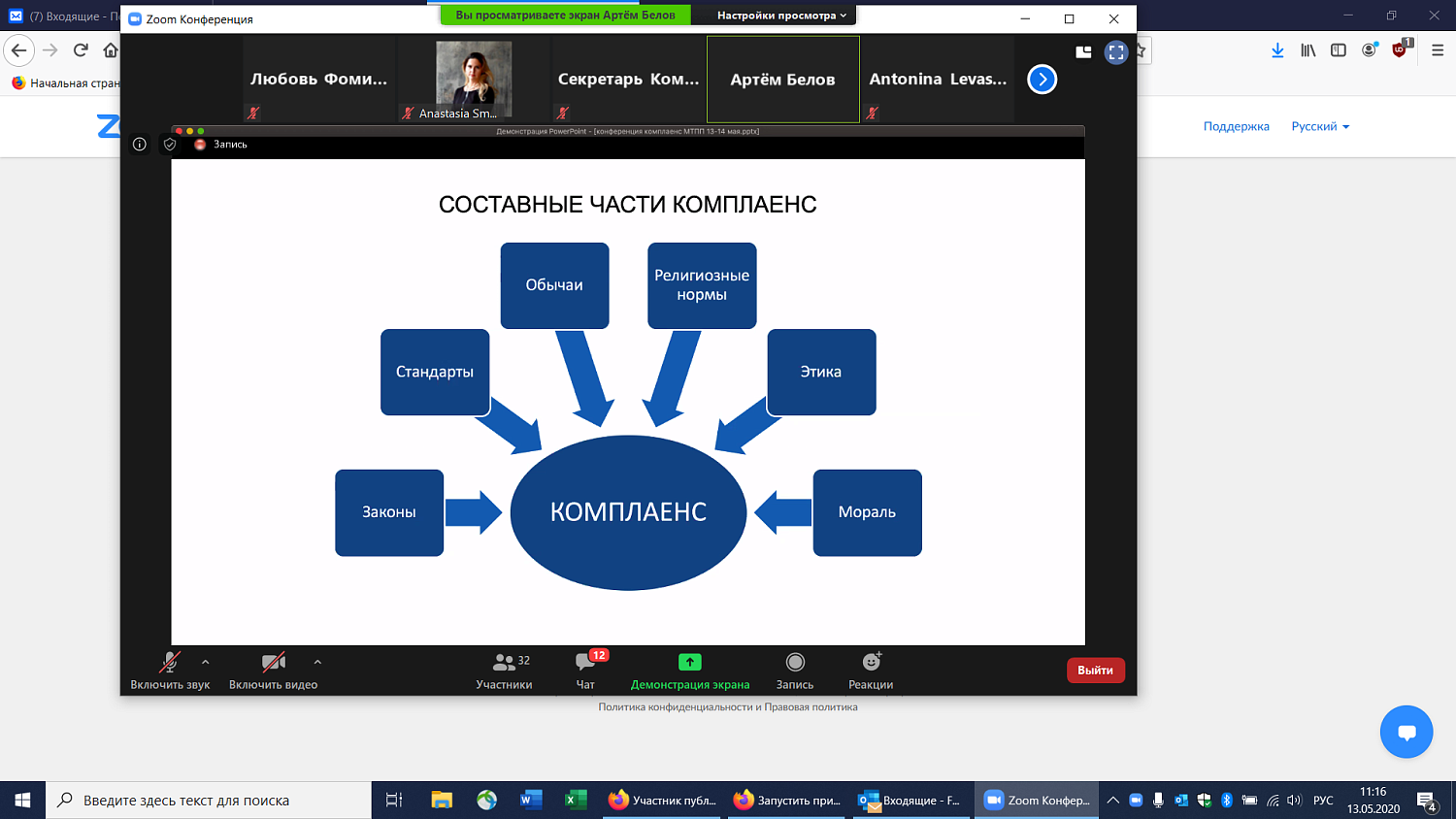Screen dimensions: 1456x819
Task: Click the uBlock Origin extension icon
Action: coord(1400,49)
